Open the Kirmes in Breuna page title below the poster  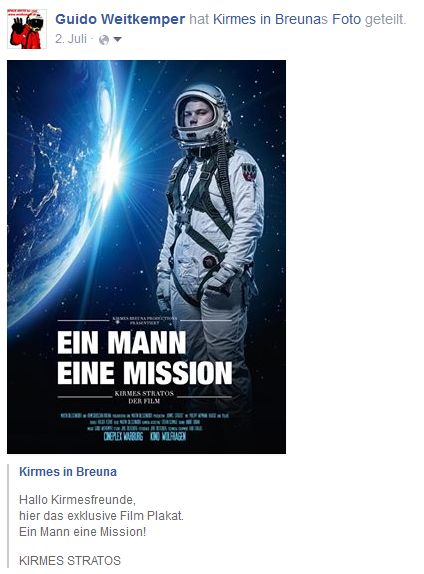click(x=68, y=472)
